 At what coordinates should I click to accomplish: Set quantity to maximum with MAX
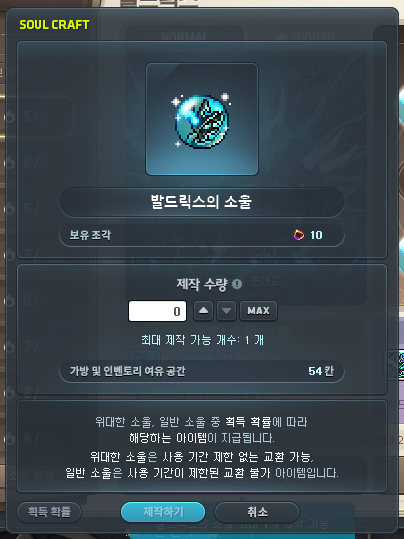coord(258,311)
